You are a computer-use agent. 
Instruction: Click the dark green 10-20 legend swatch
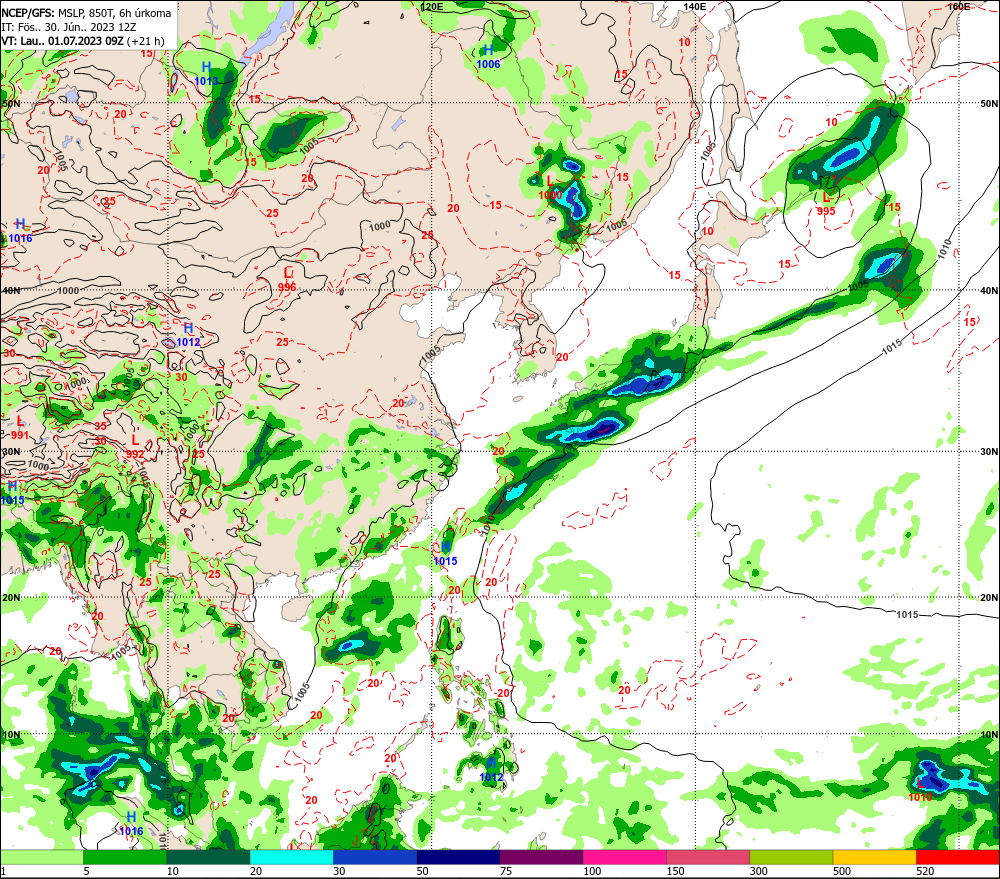click(208, 857)
